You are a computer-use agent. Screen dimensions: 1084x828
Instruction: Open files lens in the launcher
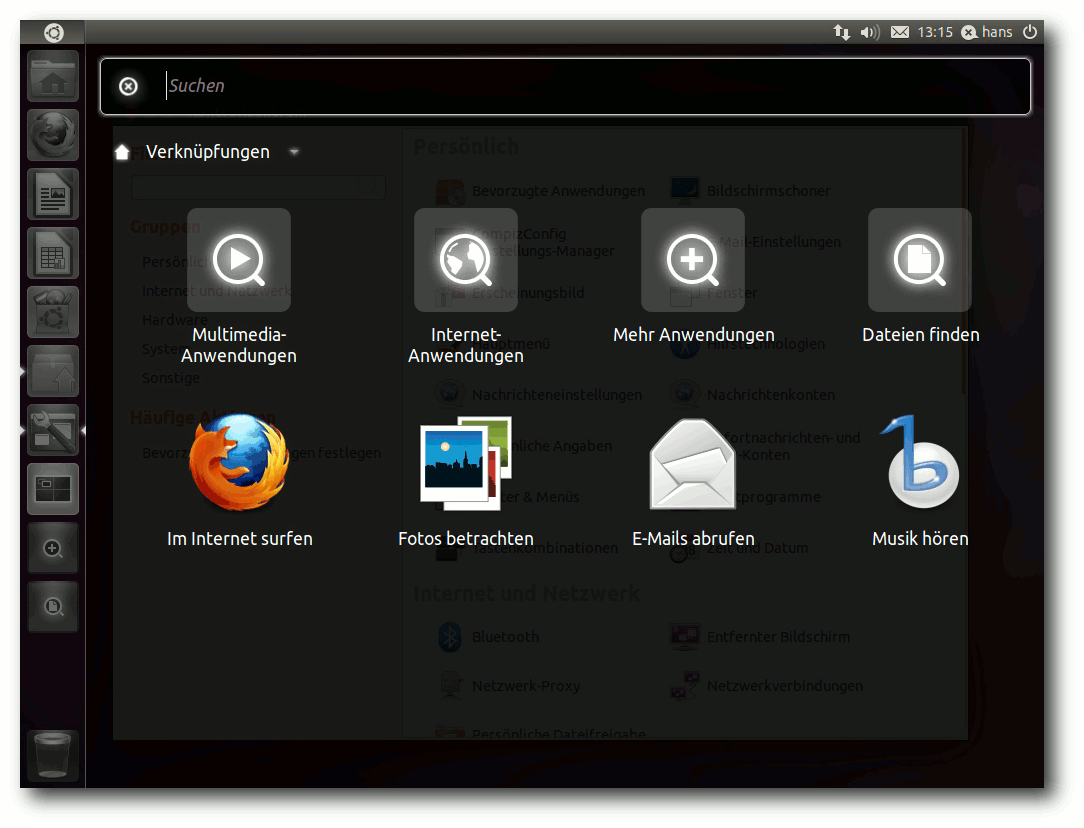(53, 607)
